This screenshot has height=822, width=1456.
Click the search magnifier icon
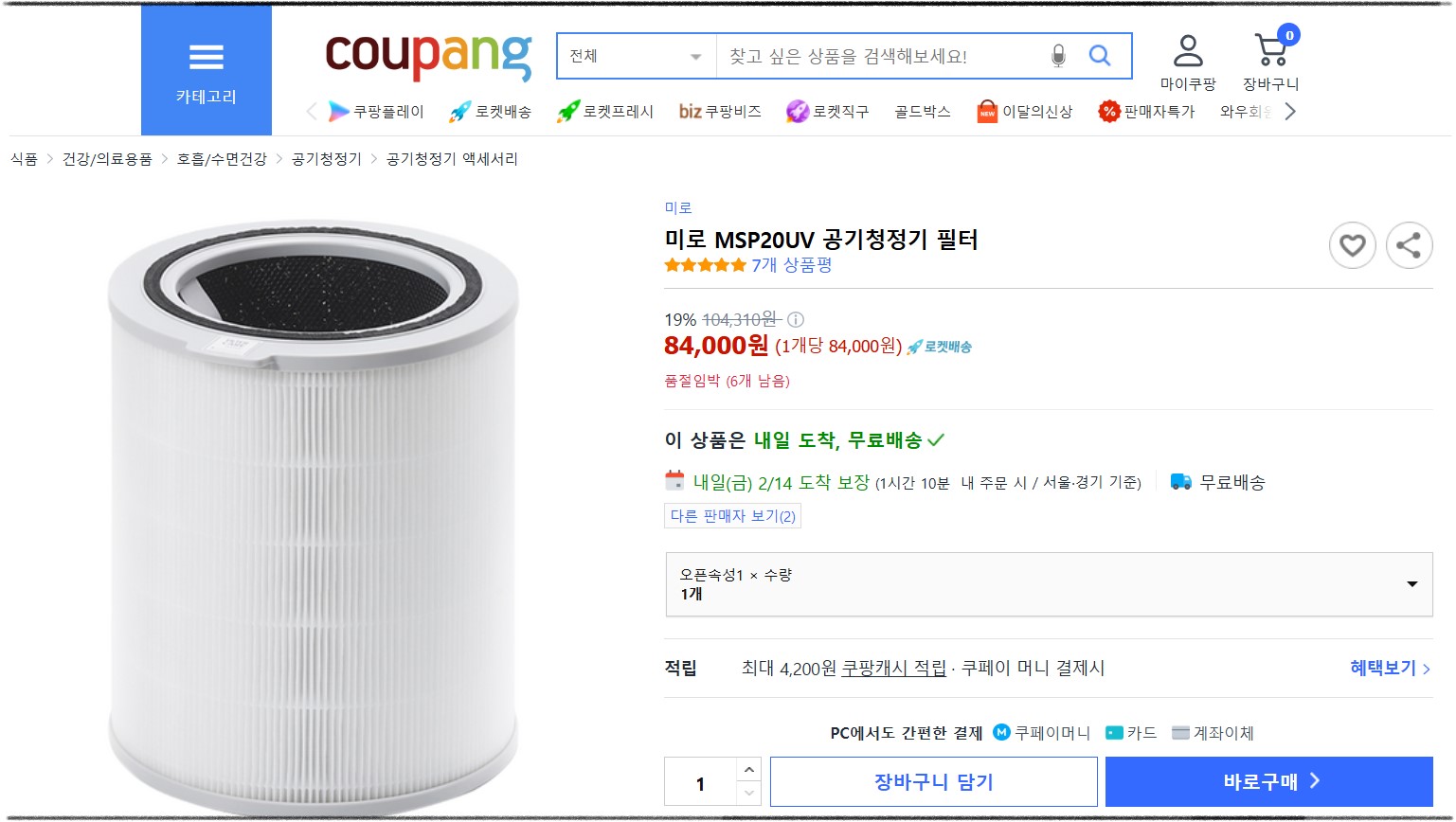click(x=1100, y=56)
